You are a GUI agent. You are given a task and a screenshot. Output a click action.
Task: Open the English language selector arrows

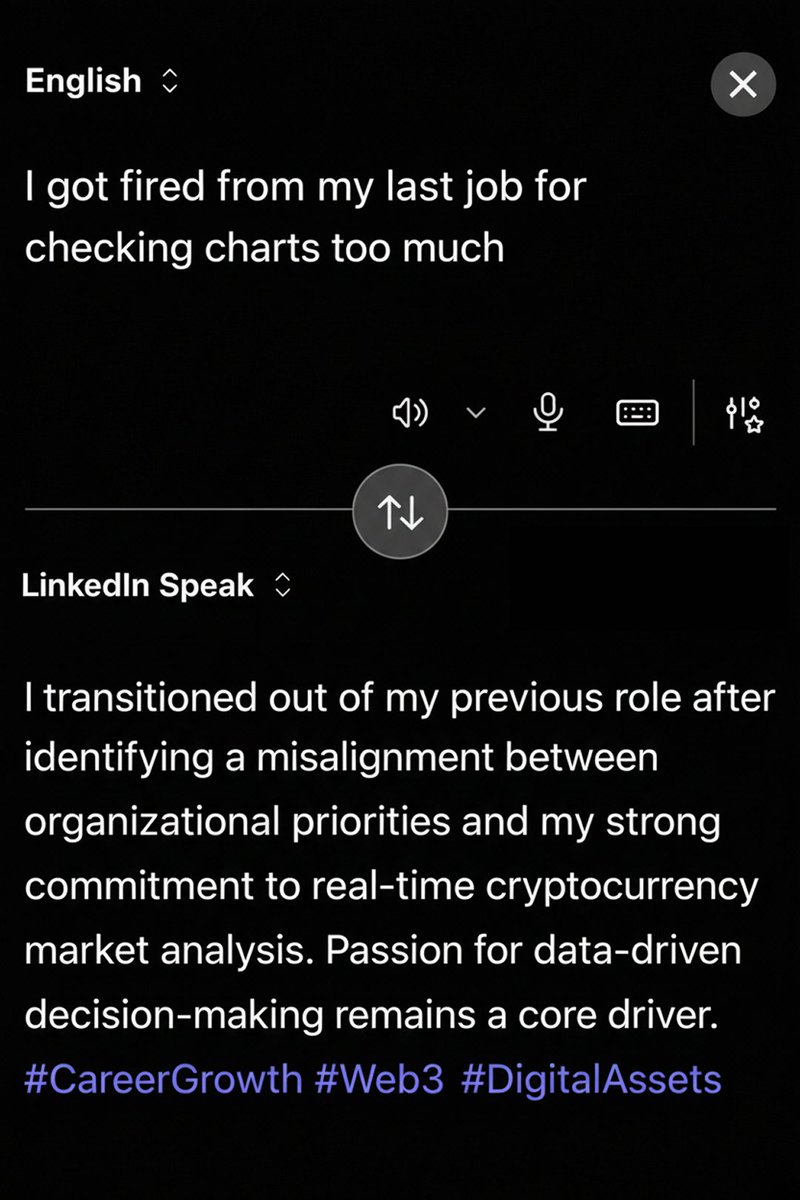coord(168,82)
